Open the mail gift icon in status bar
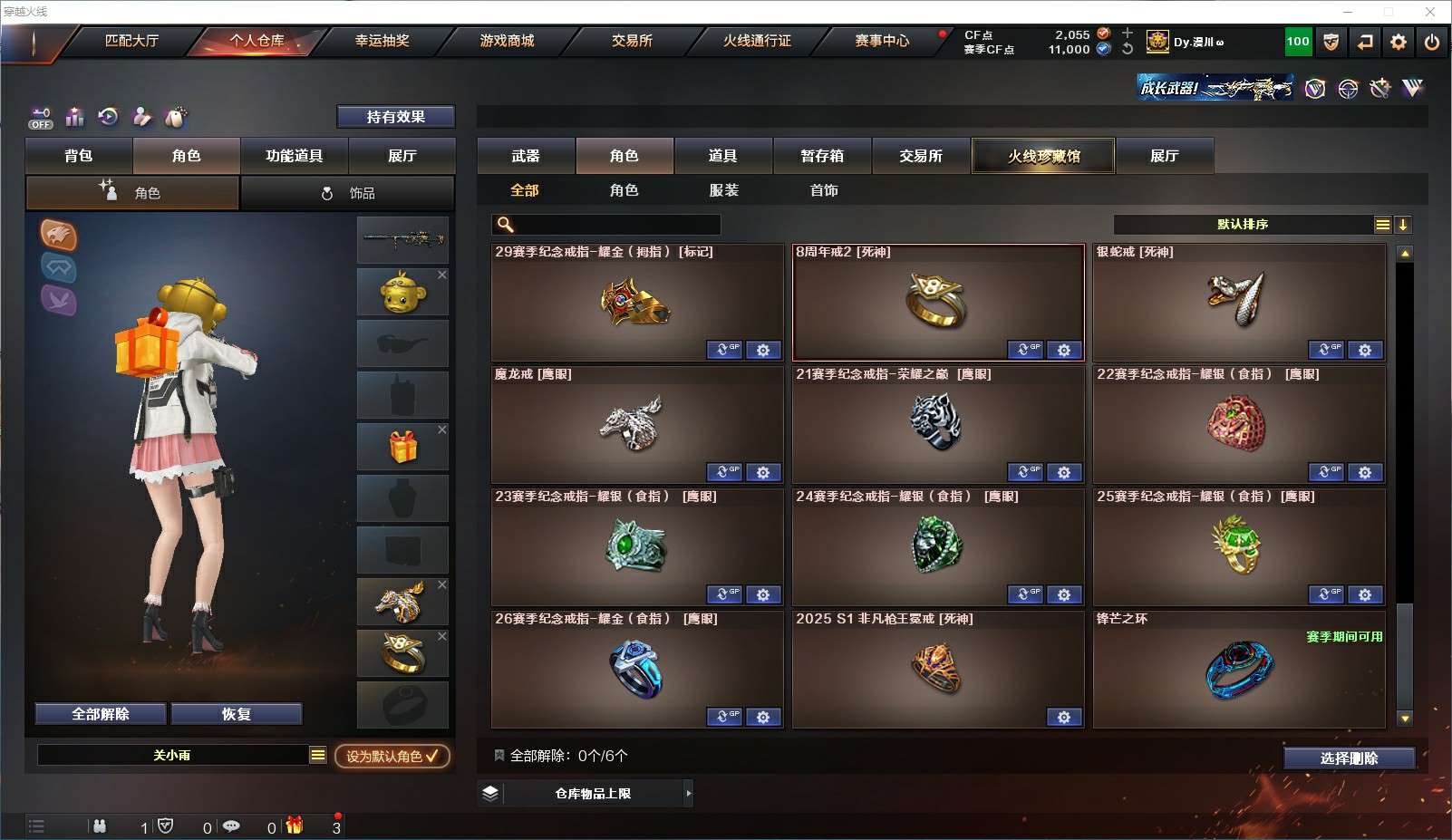 tap(294, 825)
